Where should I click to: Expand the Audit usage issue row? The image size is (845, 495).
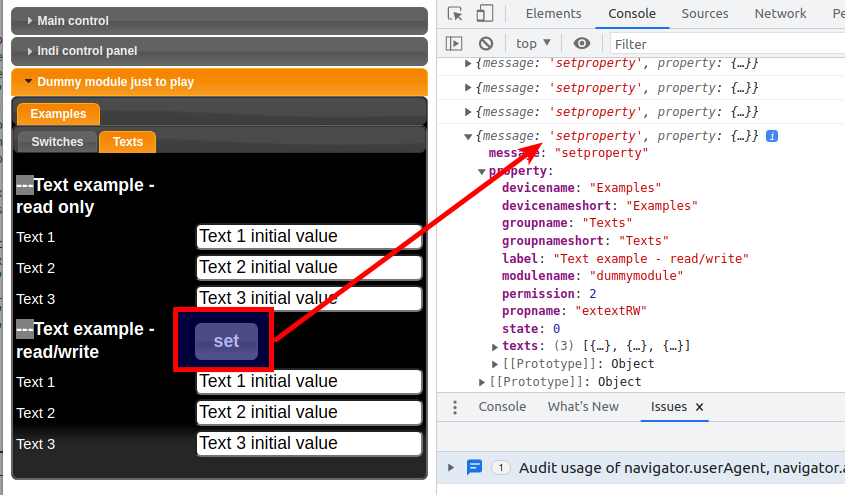click(451, 468)
